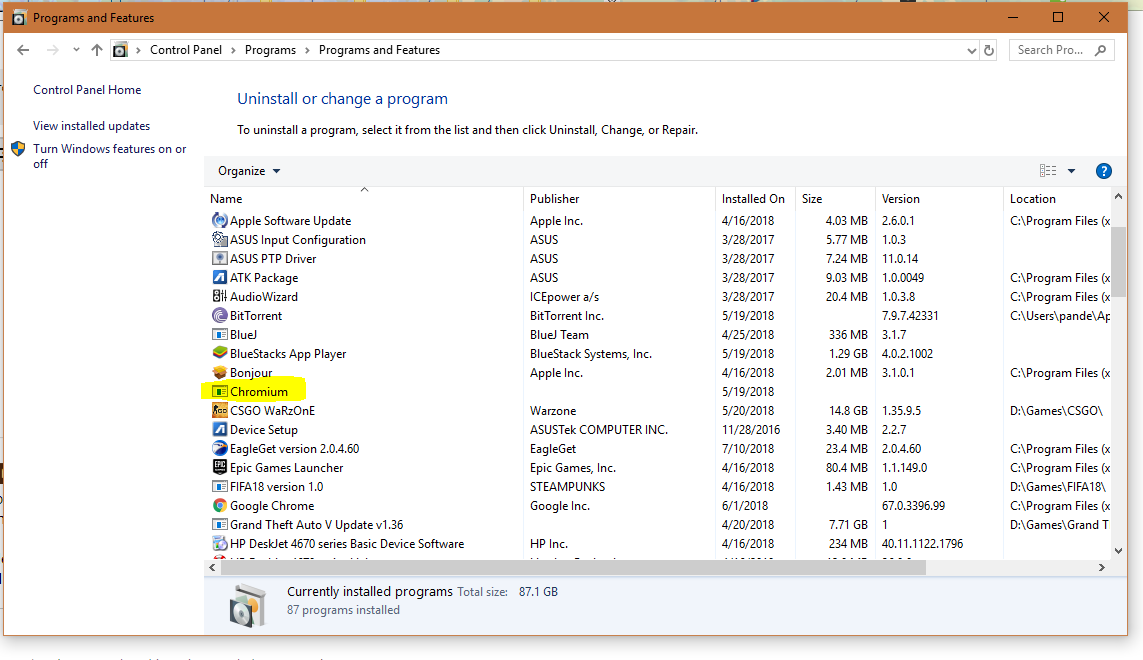Click the Apple Software Update icon
The height and width of the screenshot is (660, 1143).
(219, 221)
